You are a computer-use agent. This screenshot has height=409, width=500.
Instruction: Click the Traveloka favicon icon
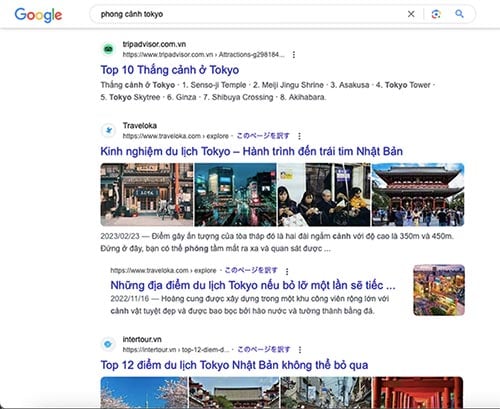pyautogui.click(x=108, y=130)
